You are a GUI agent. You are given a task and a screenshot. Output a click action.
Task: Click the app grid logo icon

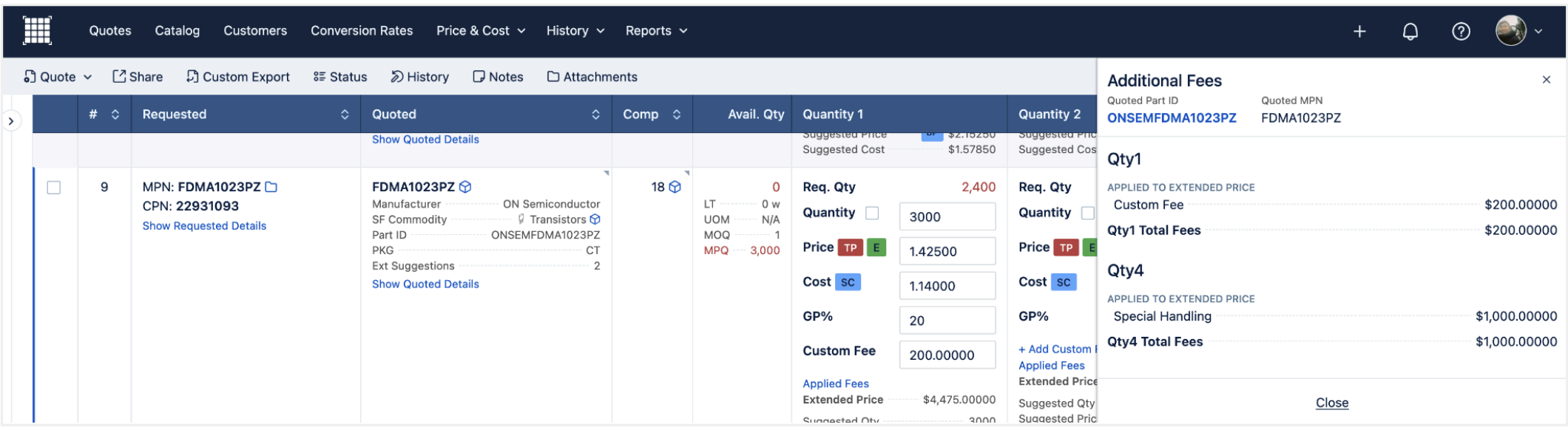(37, 31)
